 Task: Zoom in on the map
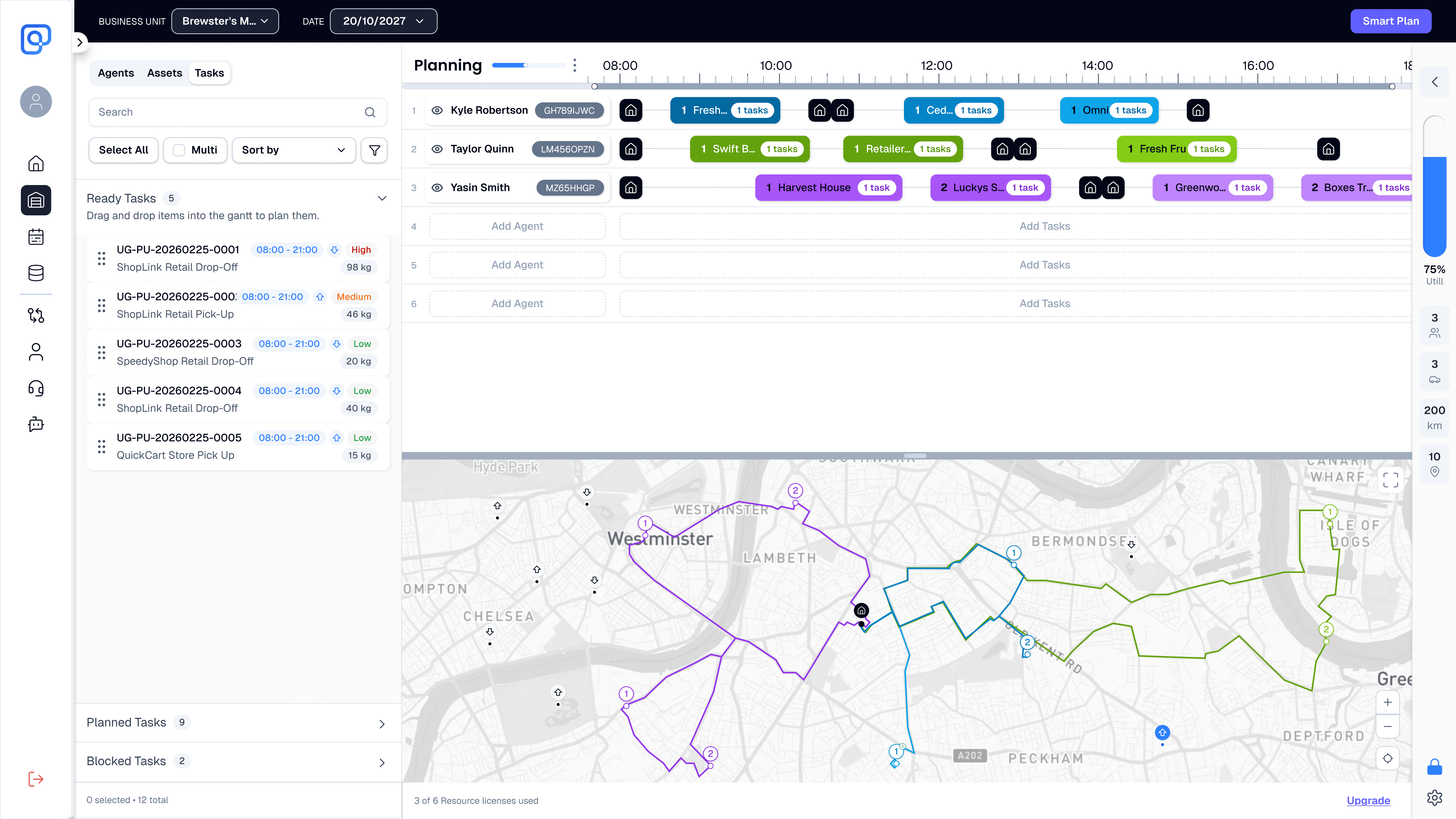tap(1387, 702)
